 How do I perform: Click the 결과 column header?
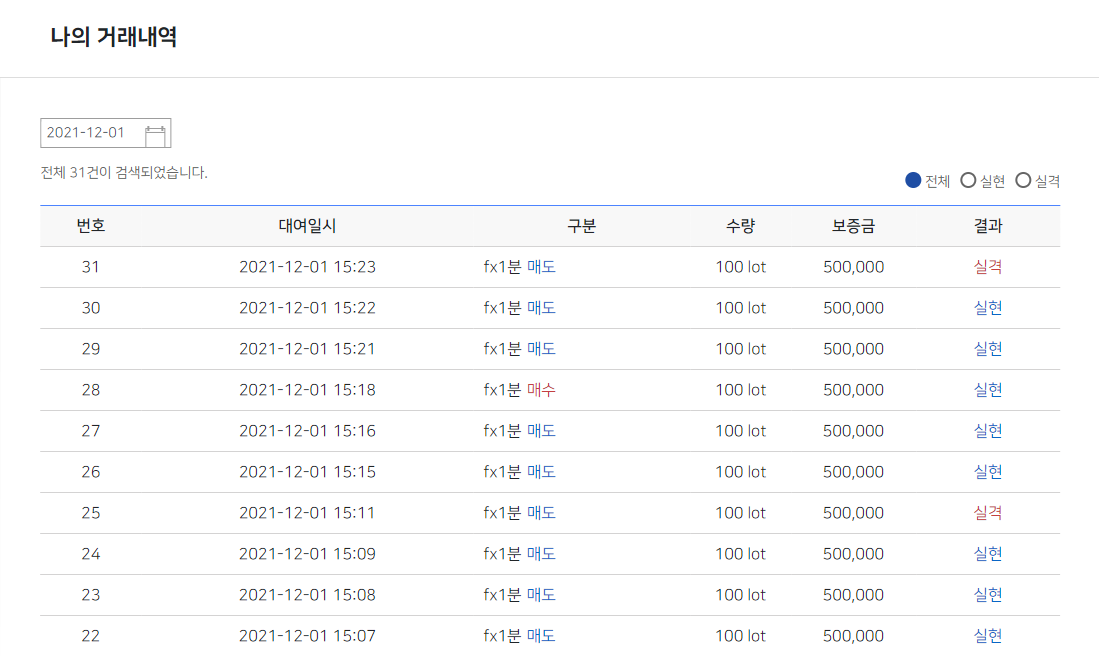click(988, 226)
